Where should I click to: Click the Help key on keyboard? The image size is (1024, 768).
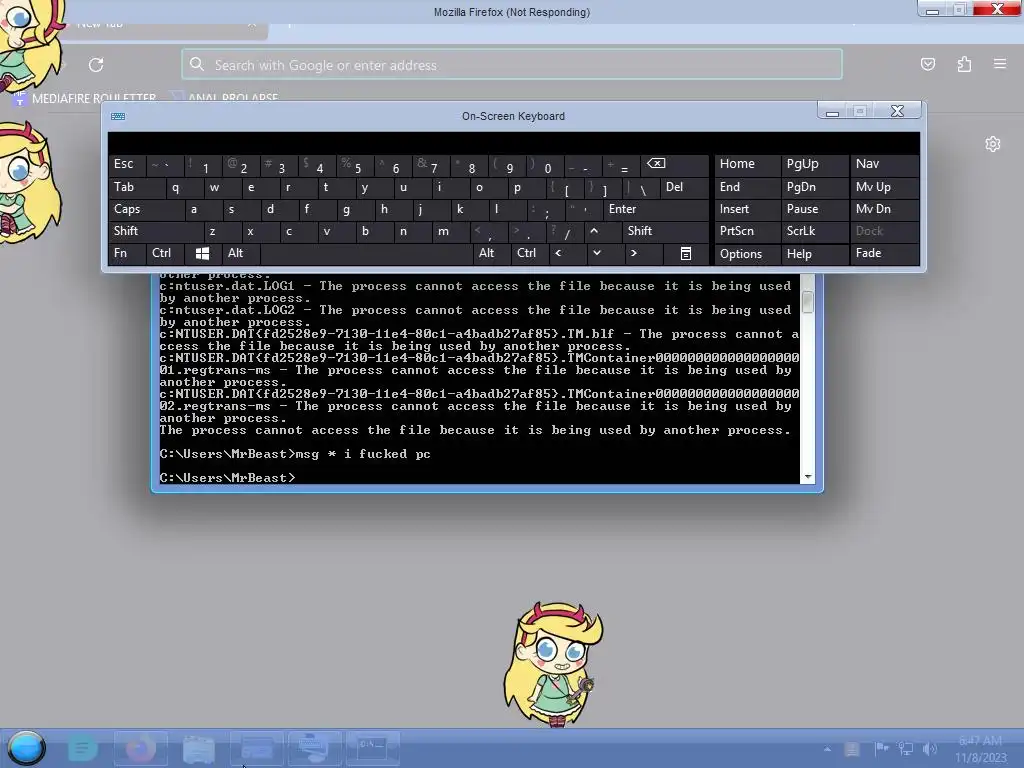[814, 253]
